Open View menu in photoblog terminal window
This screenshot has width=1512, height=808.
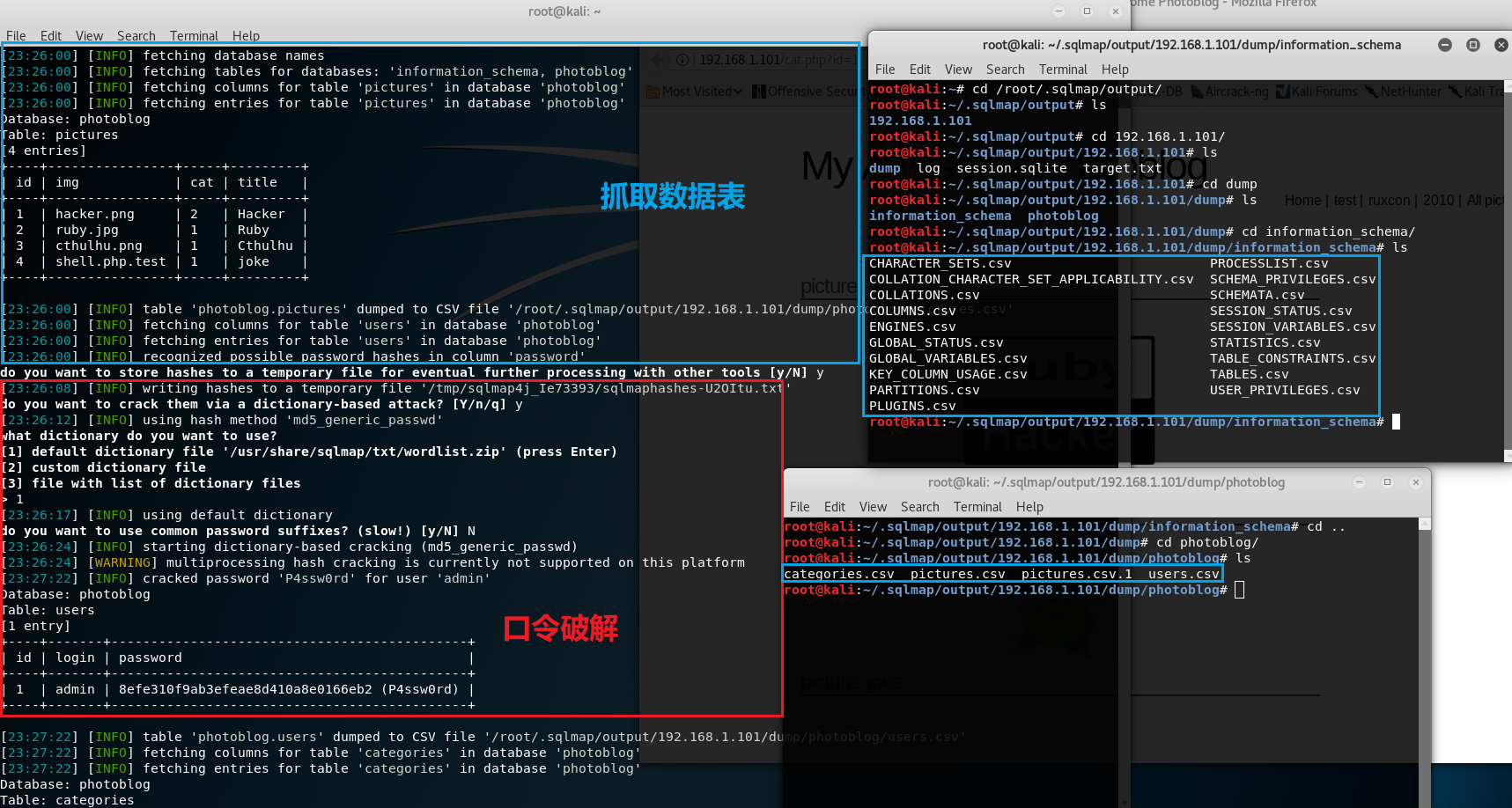873,507
